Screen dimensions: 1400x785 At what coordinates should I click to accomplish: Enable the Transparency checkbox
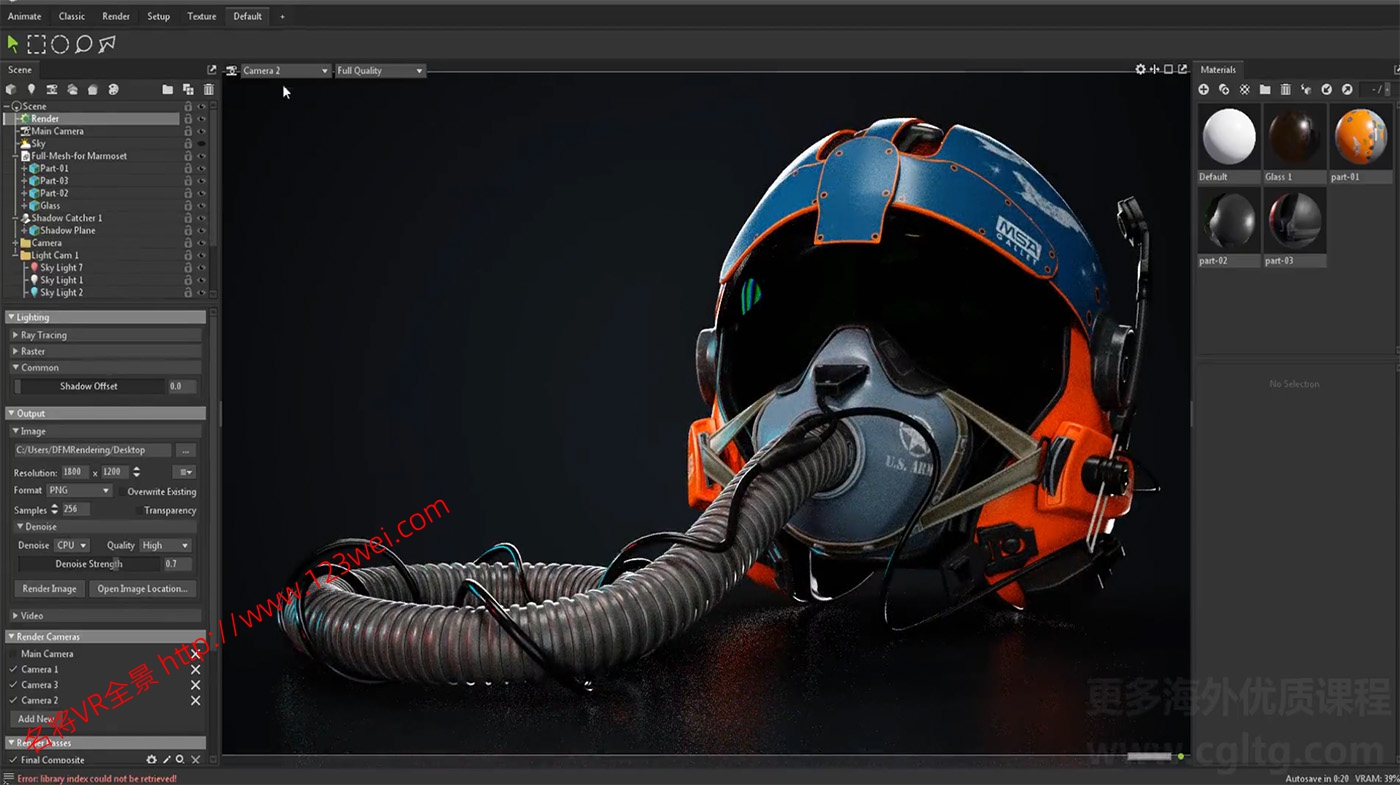pos(138,510)
